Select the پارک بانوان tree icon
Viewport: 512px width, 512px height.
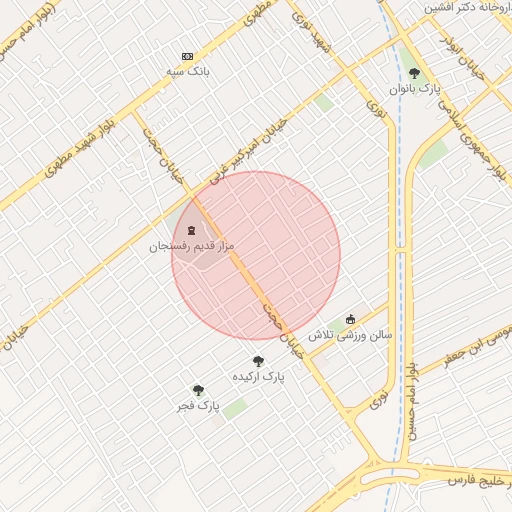(414, 73)
